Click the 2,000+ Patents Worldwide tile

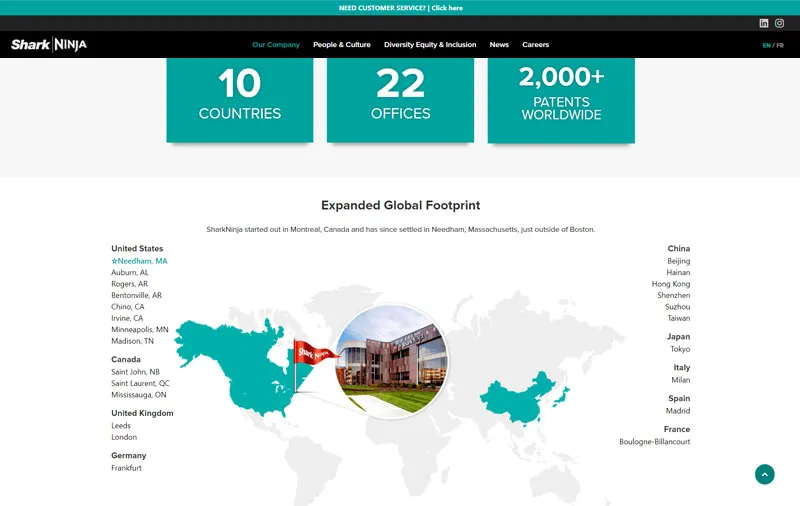click(x=561, y=98)
